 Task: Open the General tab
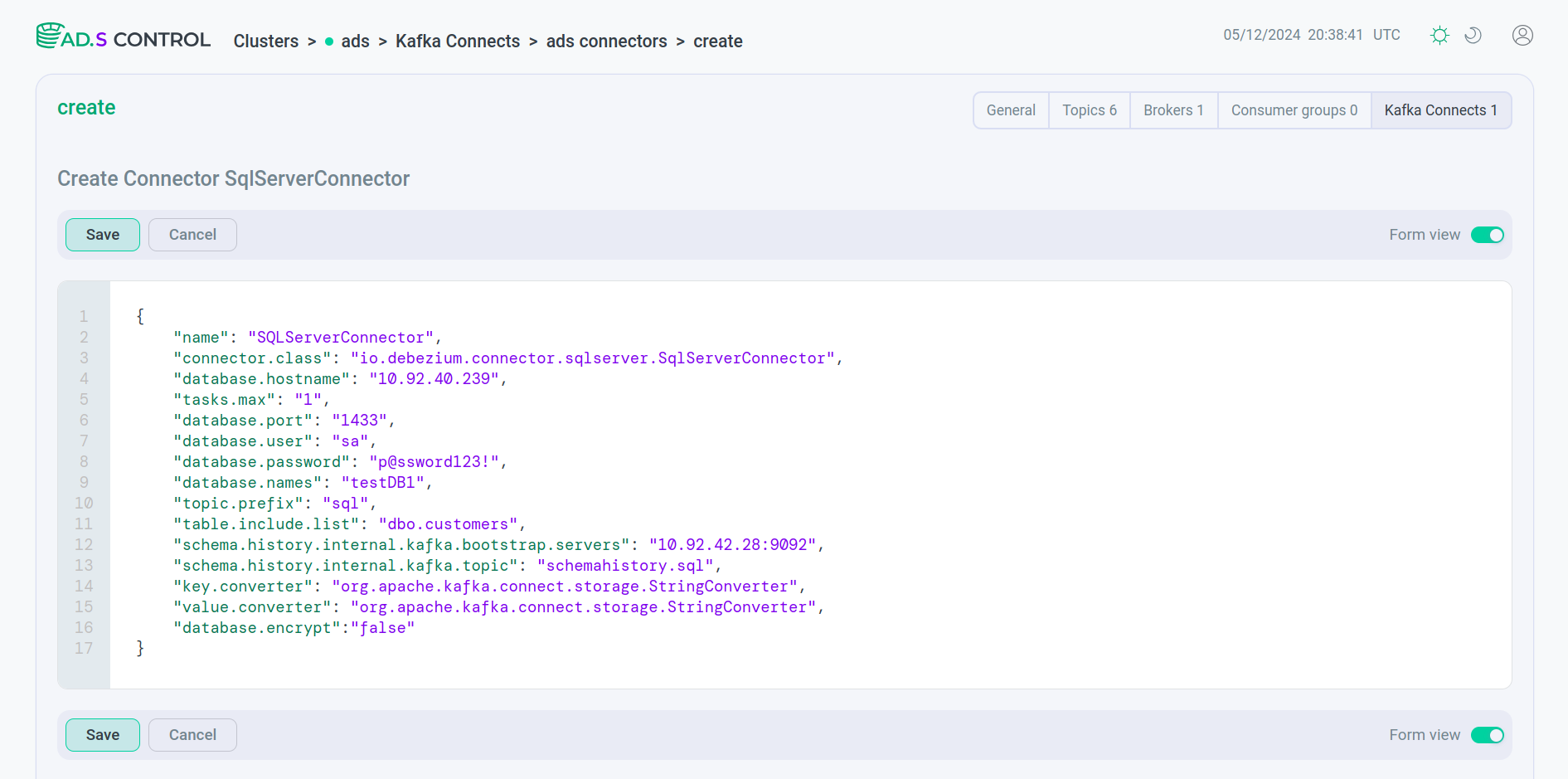click(1011, 110)
